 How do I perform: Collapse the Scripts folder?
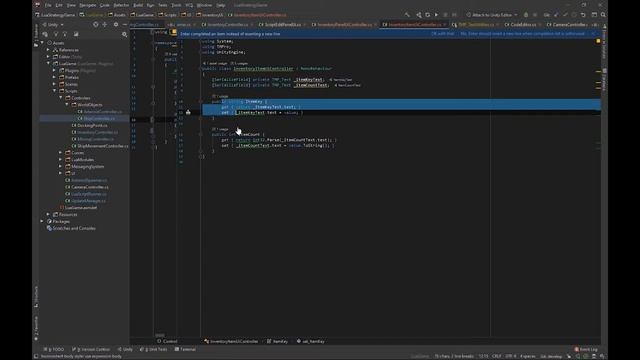point(54,91)
